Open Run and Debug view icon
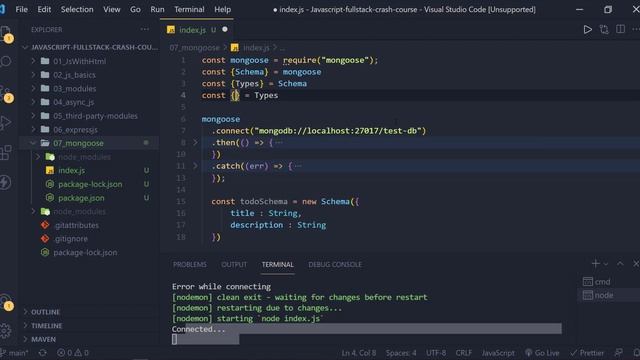Image resolution: width=640 pixels, height=360 pixels. 6,122
